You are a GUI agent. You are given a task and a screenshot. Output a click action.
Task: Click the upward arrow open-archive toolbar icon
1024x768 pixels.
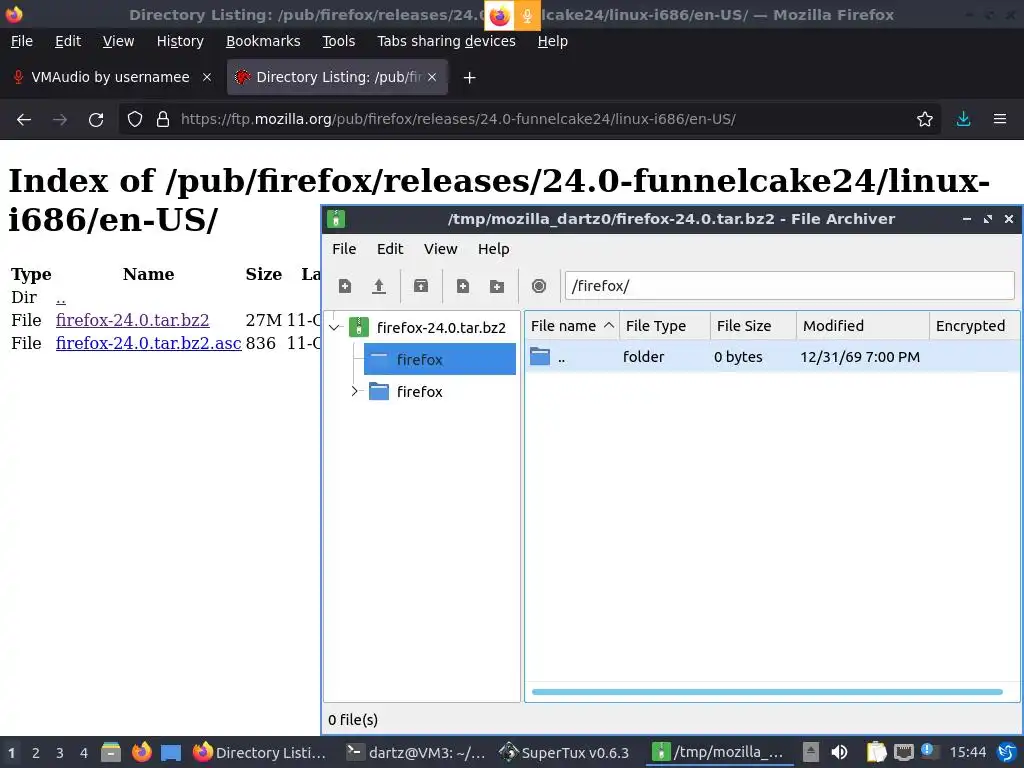379,286
